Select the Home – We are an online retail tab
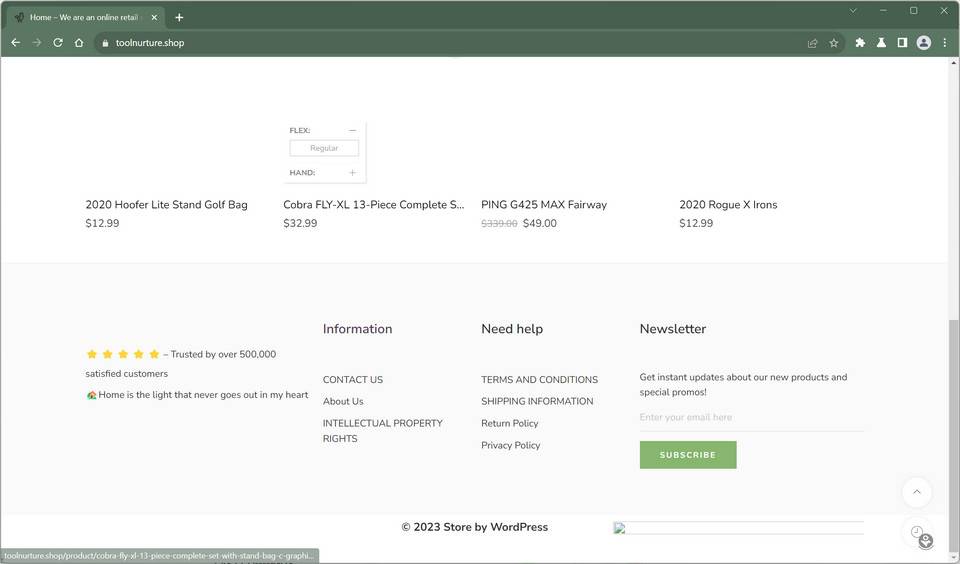Image resolution: width=960 pixels, height=564 pixels. click(84, 17)
